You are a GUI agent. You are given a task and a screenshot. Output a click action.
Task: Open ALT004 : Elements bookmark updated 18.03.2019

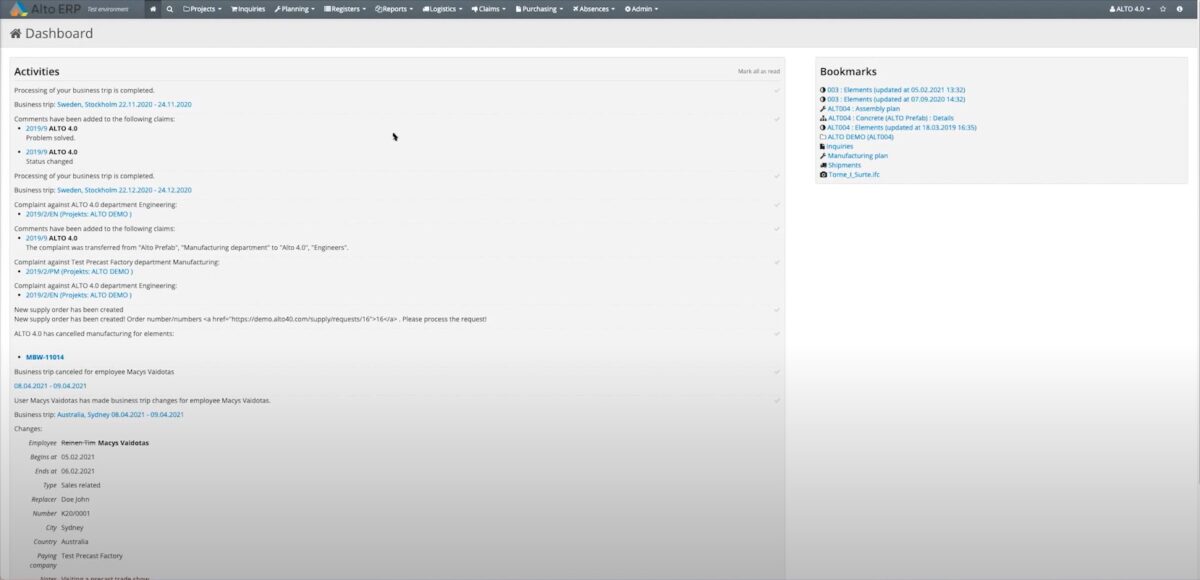(902, 128)
